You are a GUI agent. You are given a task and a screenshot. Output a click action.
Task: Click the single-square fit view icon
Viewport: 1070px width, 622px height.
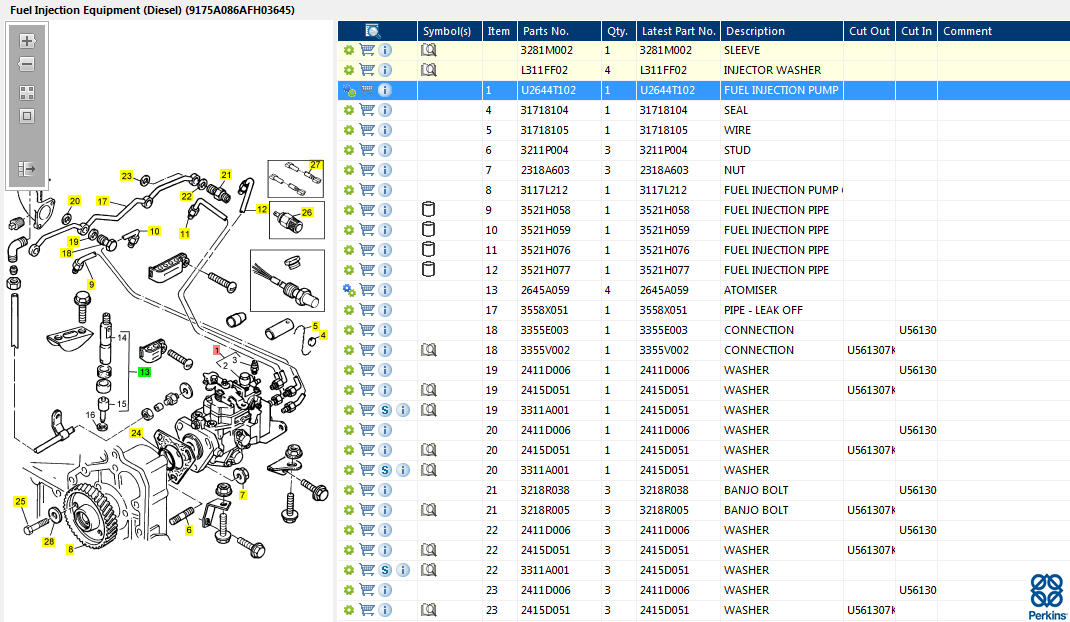[27, 115]
